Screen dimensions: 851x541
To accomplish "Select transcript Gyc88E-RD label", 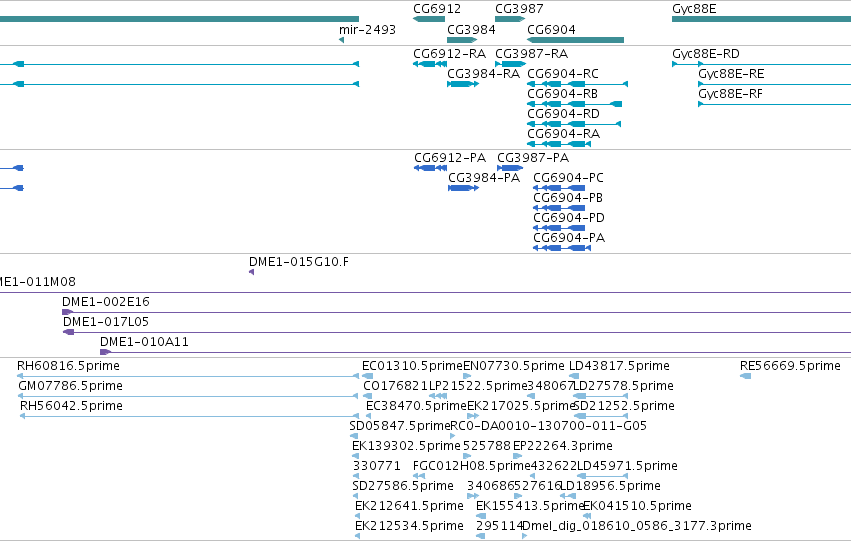I will click(706, 54).
